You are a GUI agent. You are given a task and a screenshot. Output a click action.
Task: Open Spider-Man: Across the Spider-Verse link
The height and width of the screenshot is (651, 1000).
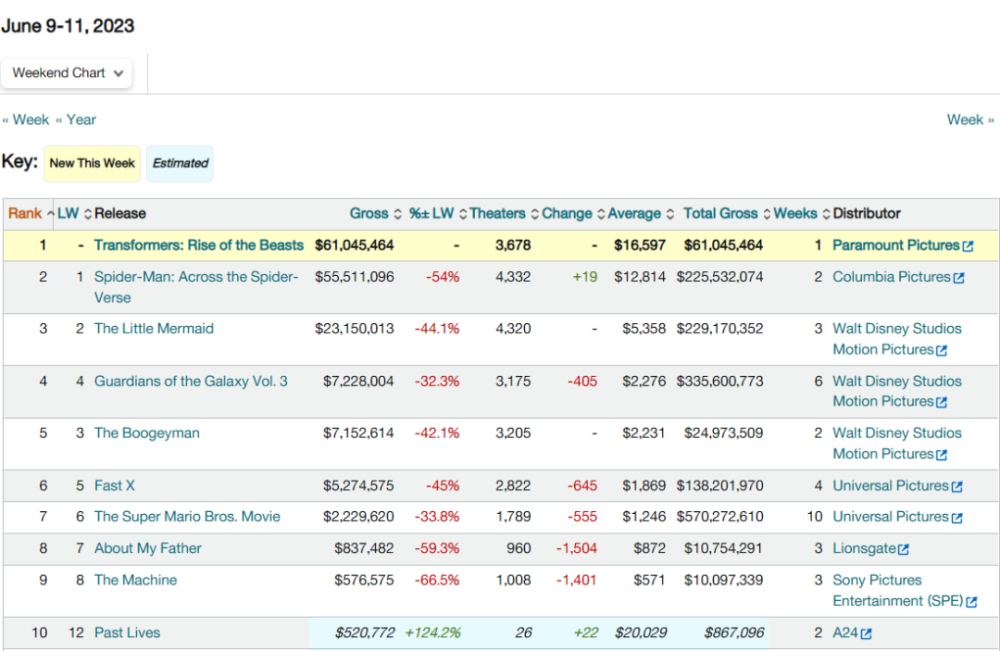196,287
